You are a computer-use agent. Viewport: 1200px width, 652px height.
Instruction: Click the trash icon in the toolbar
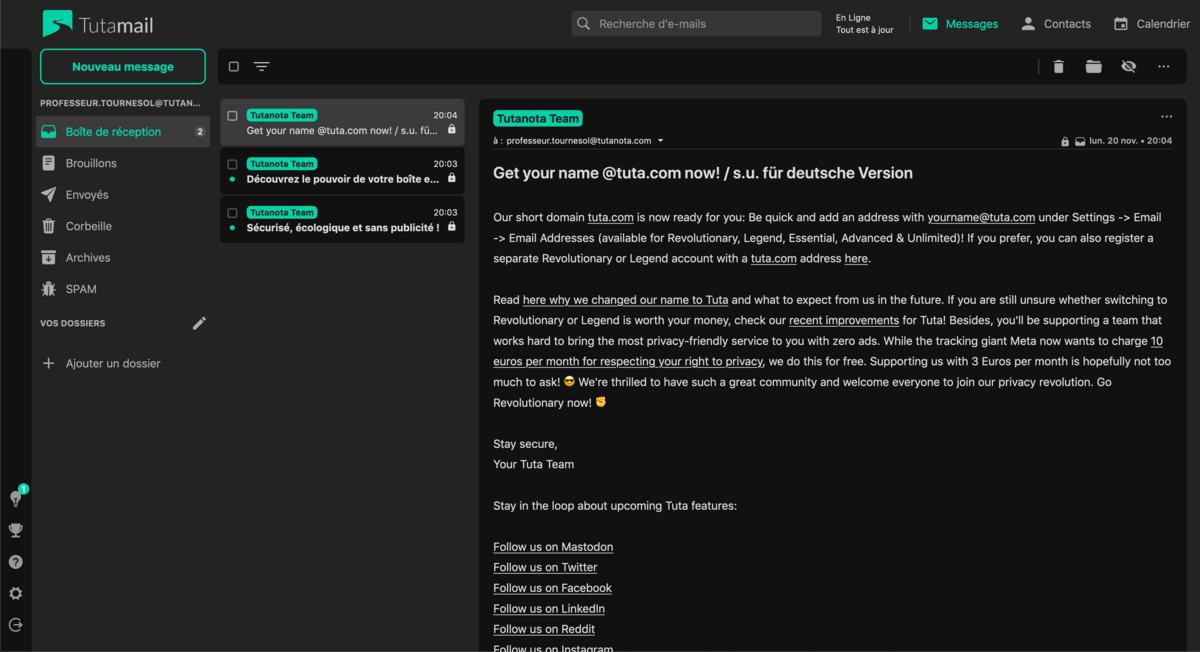1058,67
